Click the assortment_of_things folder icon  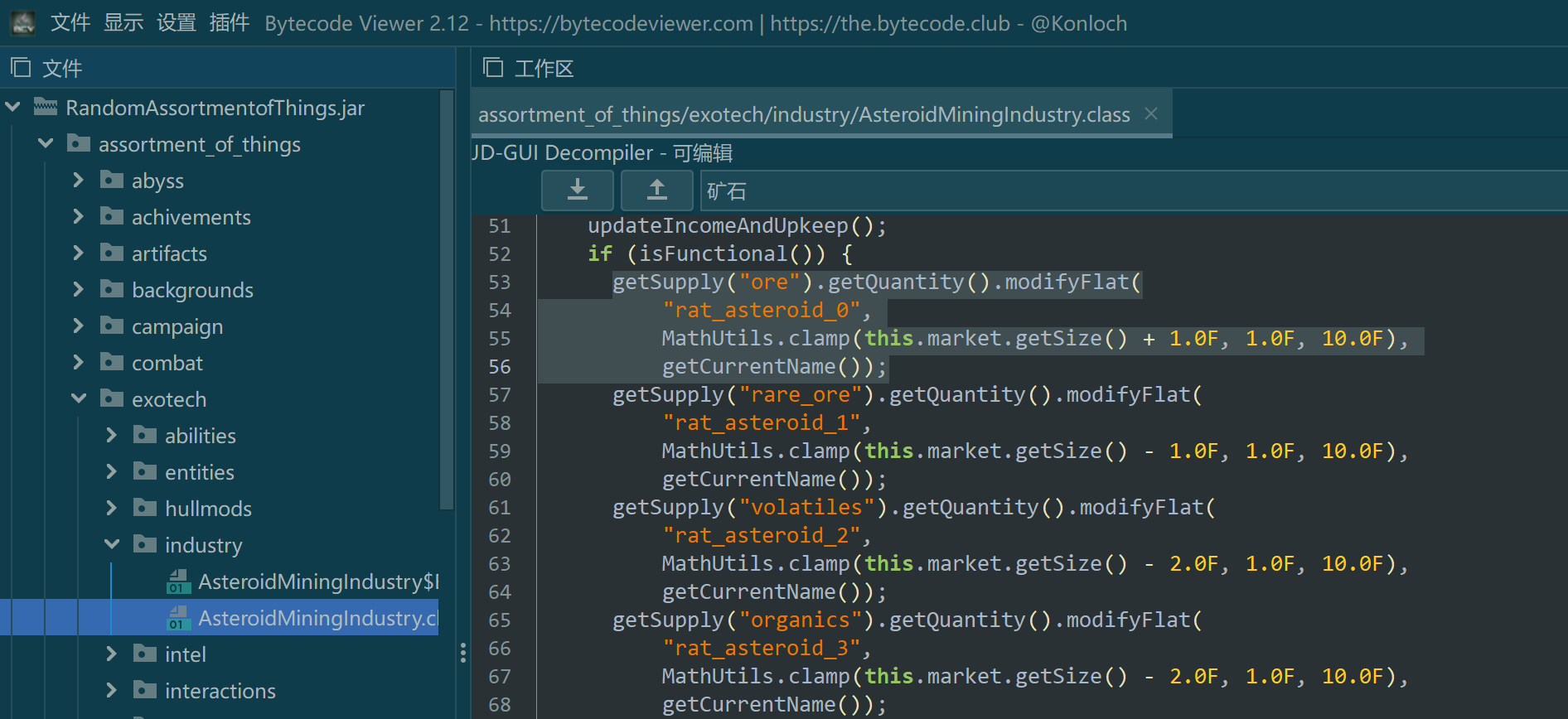click(79, 143)
